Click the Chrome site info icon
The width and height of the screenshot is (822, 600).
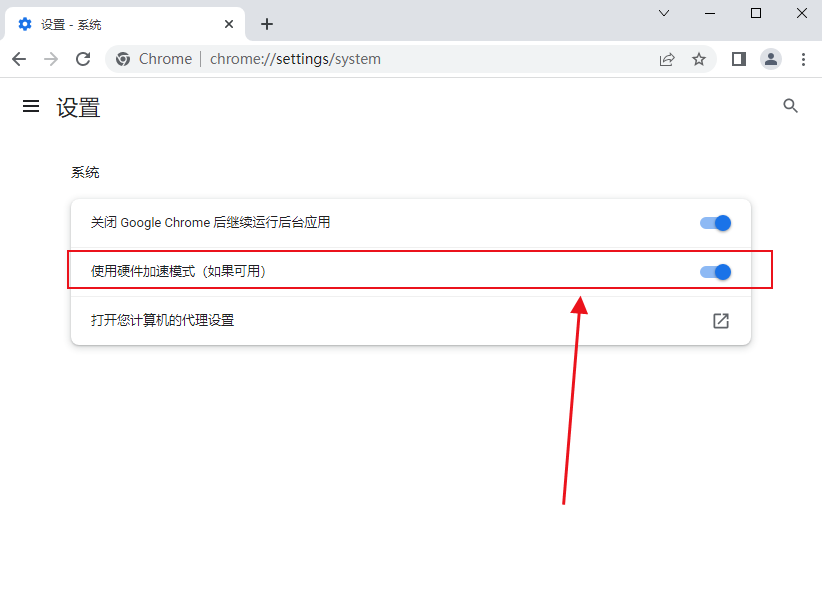(x=123, y=59)
